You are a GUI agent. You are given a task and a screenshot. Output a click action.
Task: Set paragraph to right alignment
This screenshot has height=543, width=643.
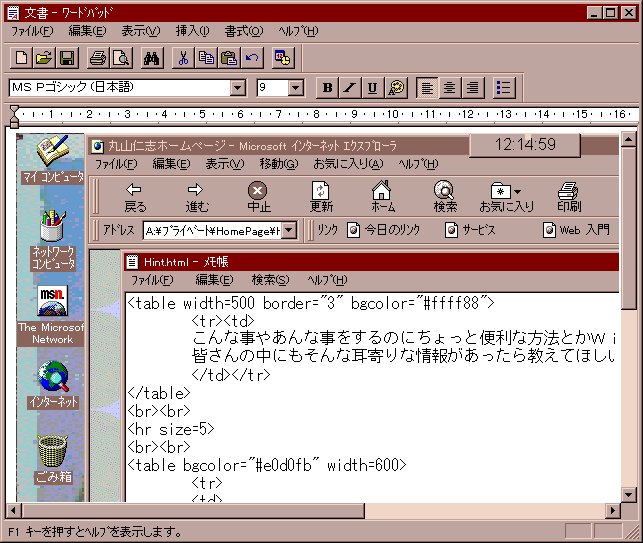[472, 88]
